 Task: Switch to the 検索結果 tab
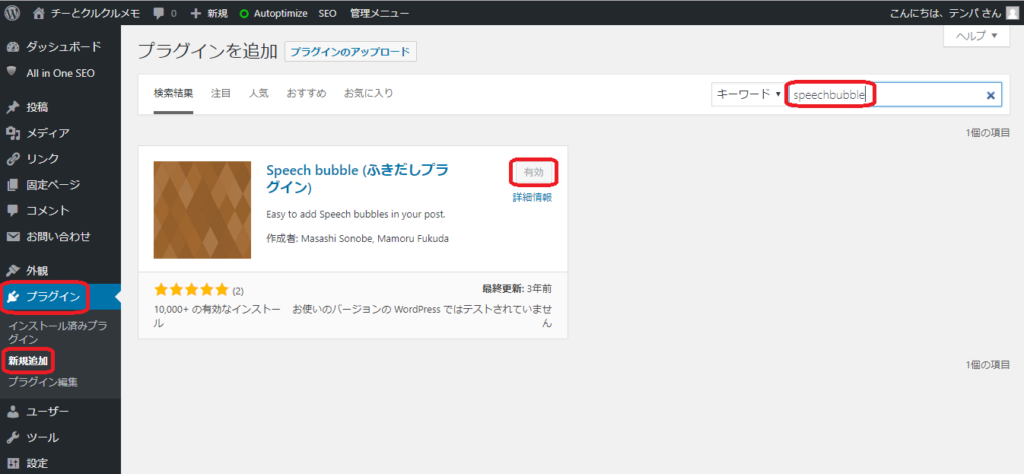coord(173,93)
